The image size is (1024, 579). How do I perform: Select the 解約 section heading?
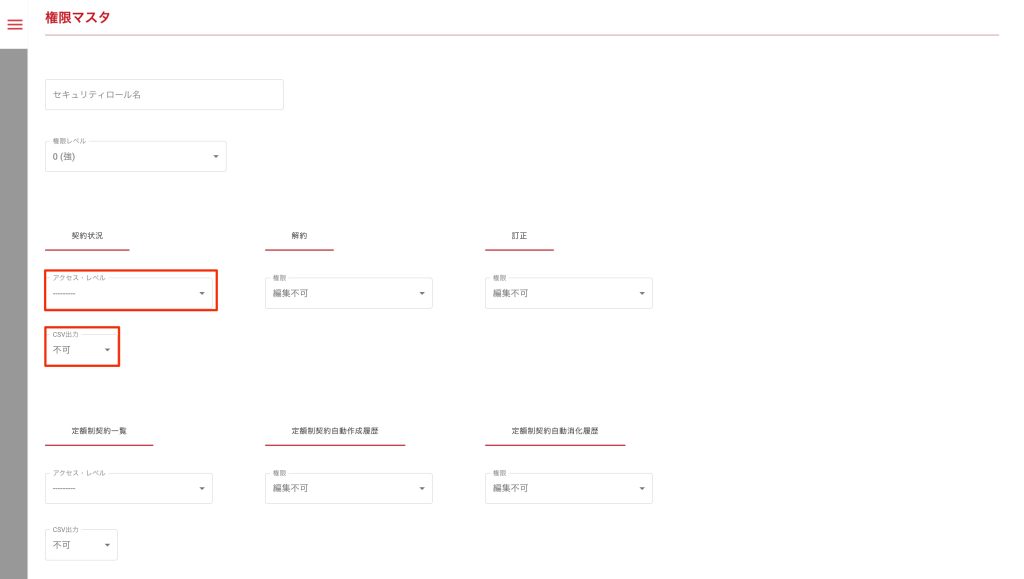[x=299, y=236]
